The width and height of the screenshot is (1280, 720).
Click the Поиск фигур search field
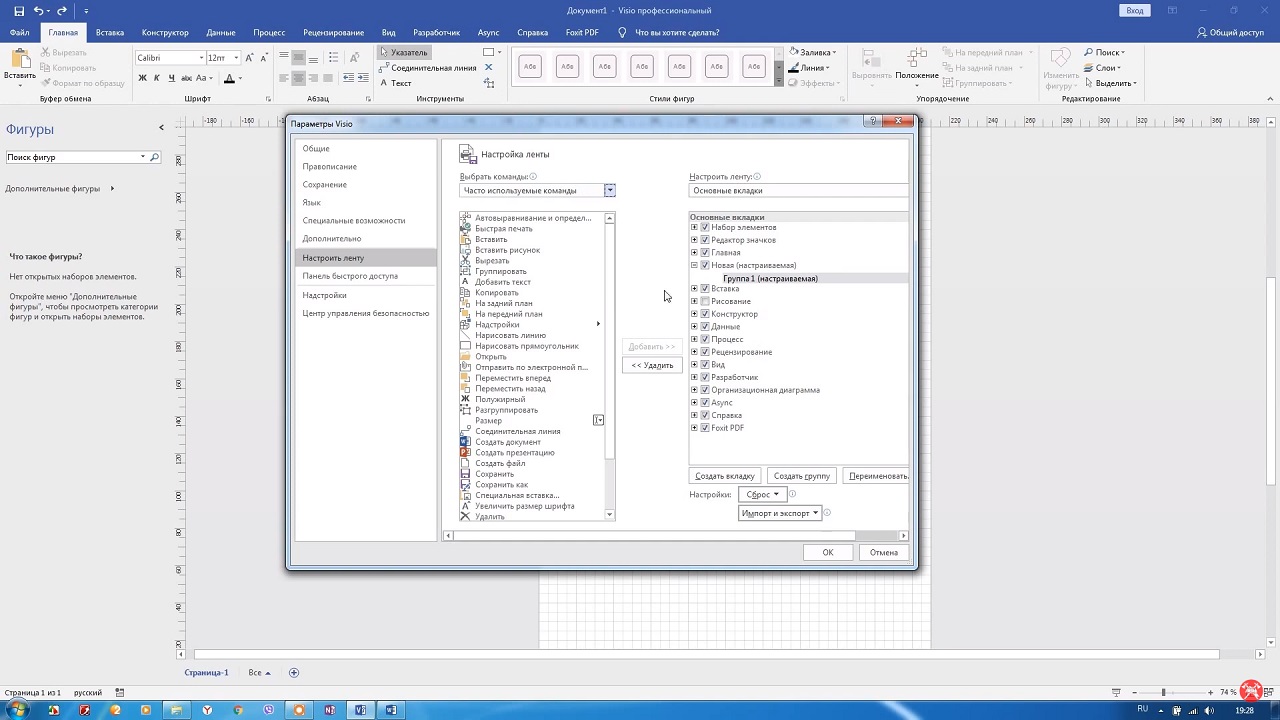72,157
